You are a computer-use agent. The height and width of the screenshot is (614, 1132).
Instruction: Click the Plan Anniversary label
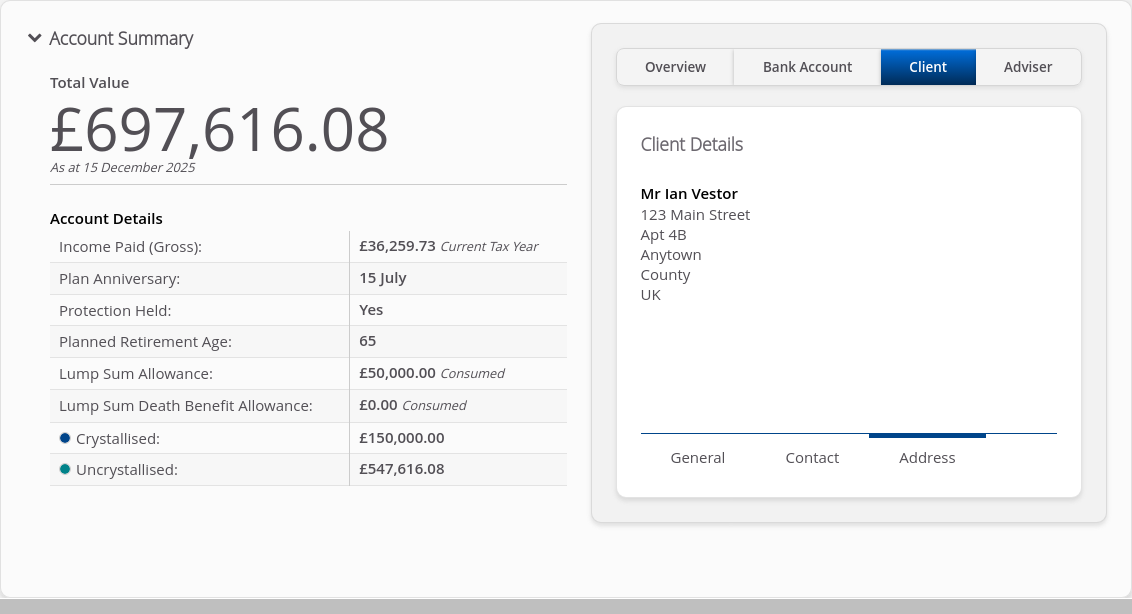coord(120,279)
